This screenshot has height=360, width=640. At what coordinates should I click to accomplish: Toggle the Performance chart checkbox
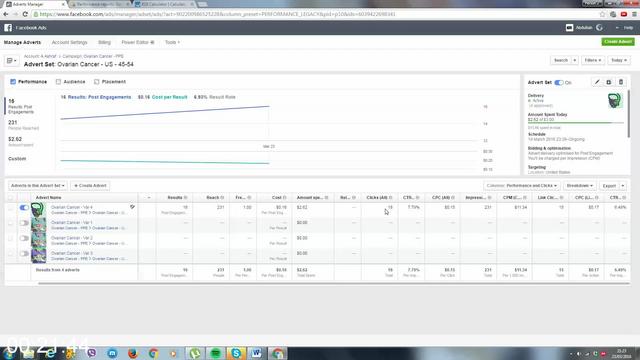click(x=13, y=82)
